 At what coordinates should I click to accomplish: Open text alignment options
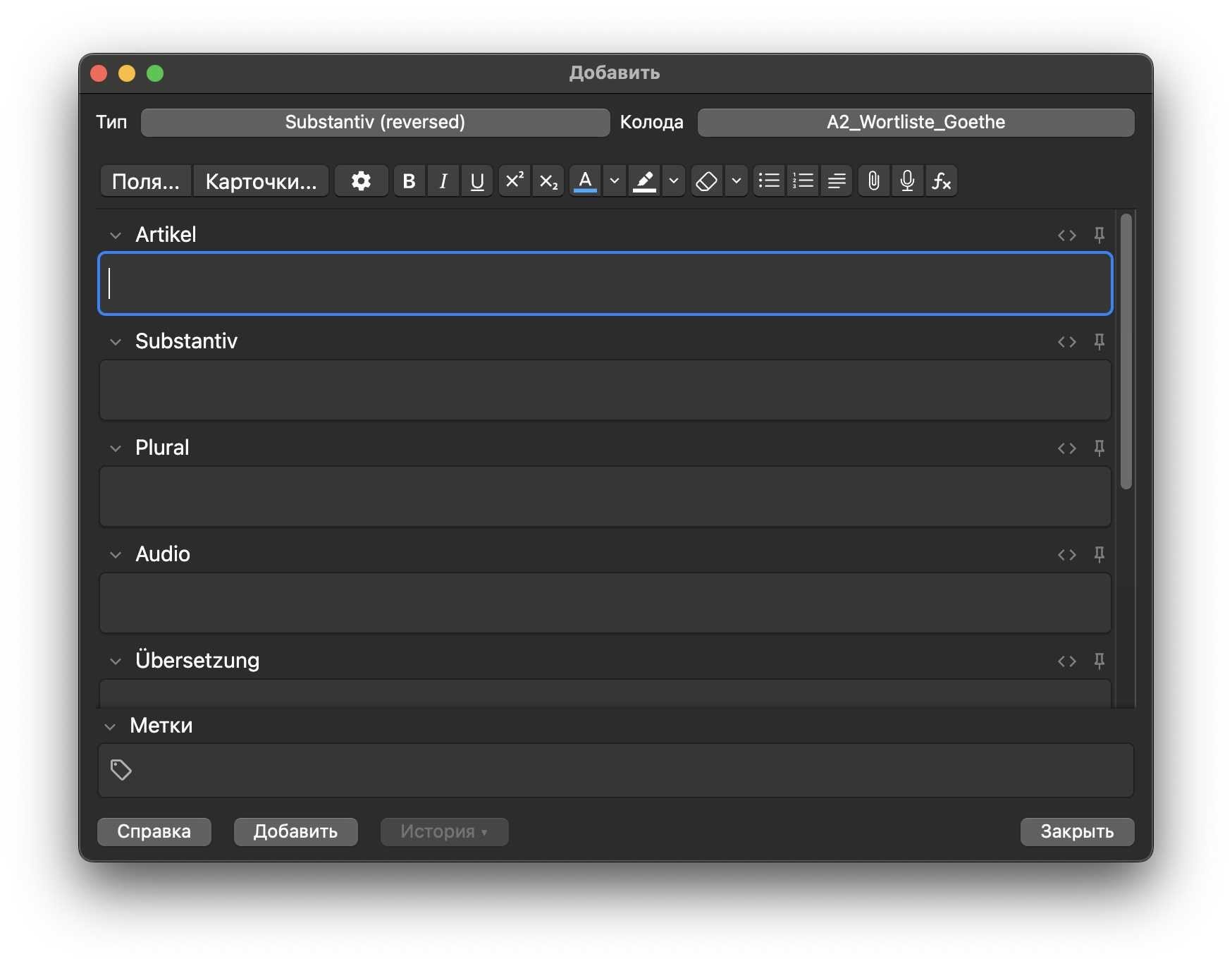(x=837, y=181)
